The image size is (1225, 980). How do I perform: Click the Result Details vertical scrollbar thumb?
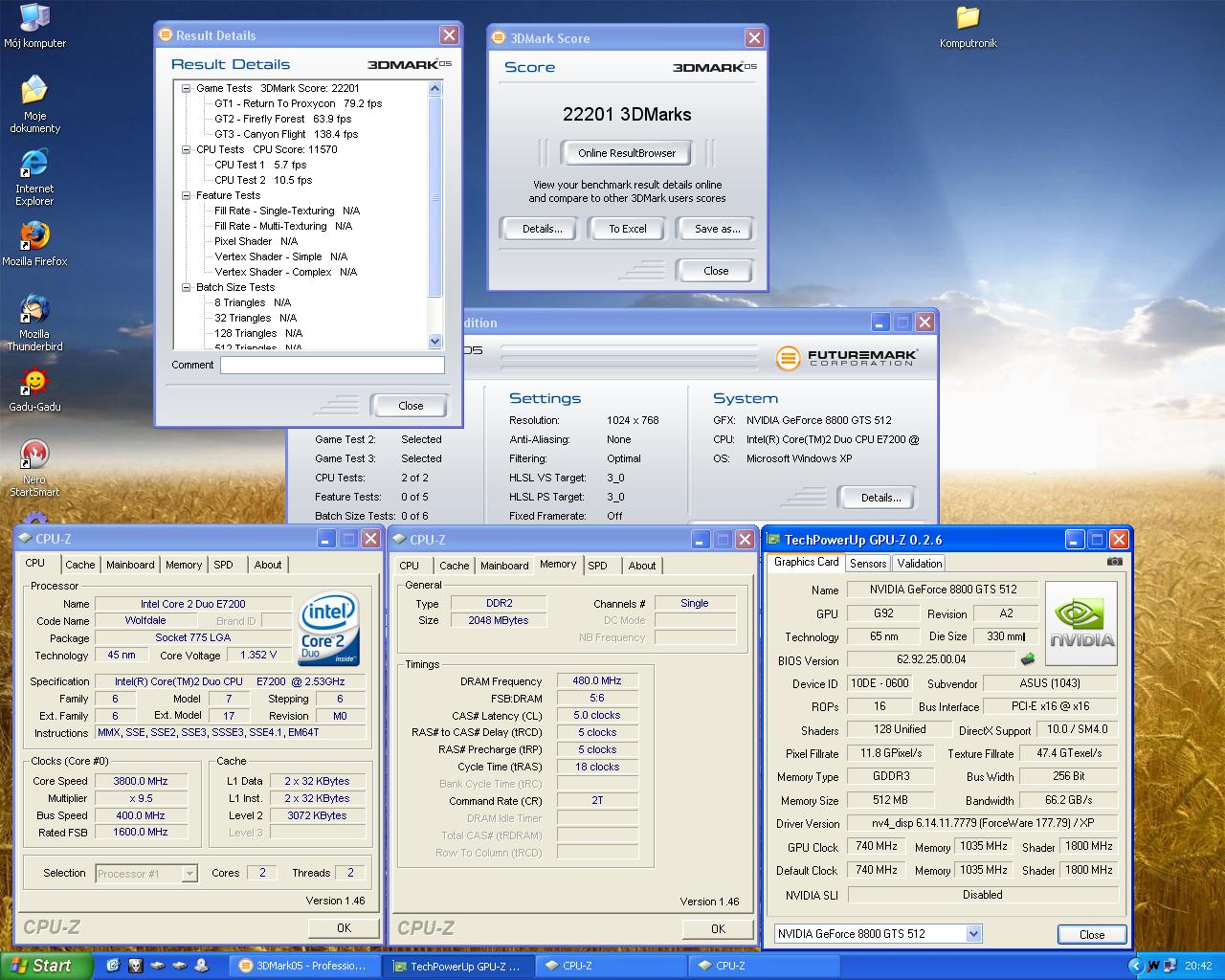435,196
